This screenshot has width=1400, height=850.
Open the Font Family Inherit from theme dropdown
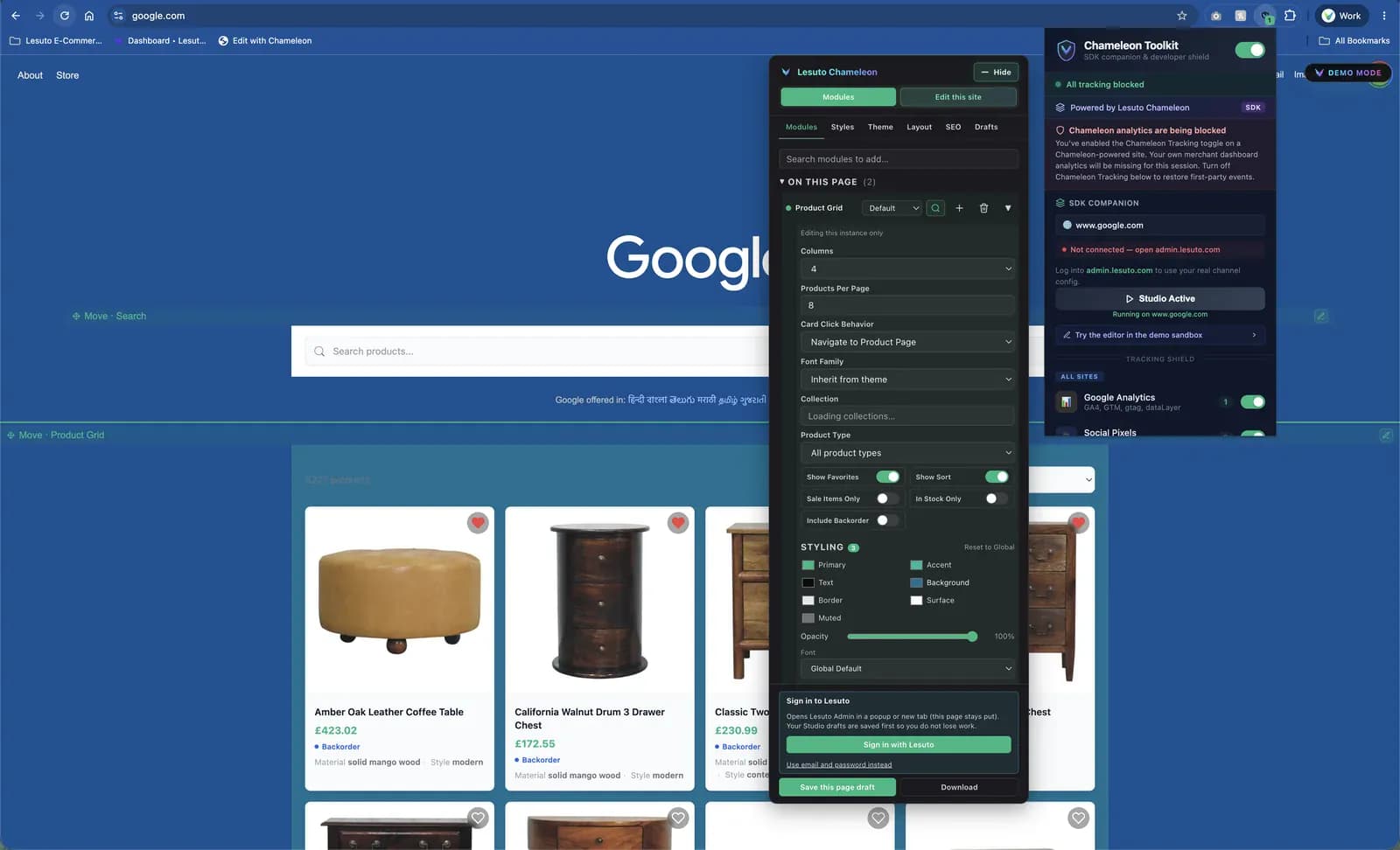[x=907, y=380]
